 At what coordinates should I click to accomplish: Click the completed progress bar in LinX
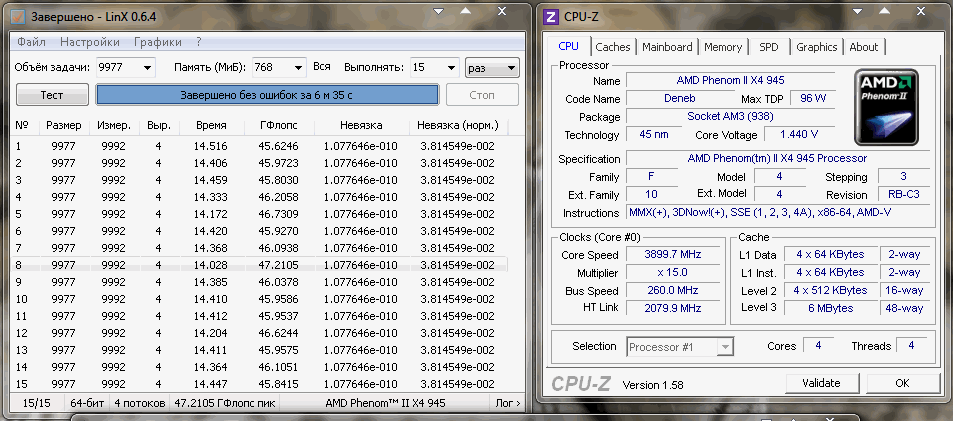point(267,95)
